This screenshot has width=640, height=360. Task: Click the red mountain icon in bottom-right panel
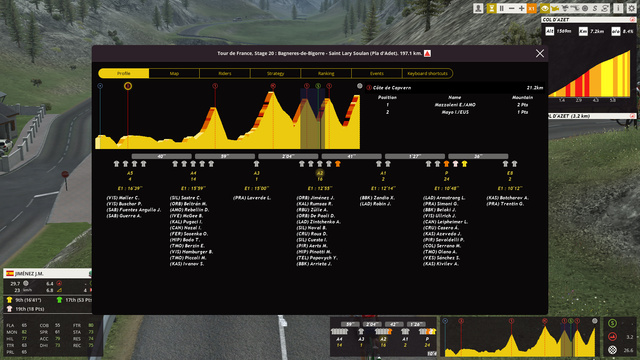pos(612,337)
